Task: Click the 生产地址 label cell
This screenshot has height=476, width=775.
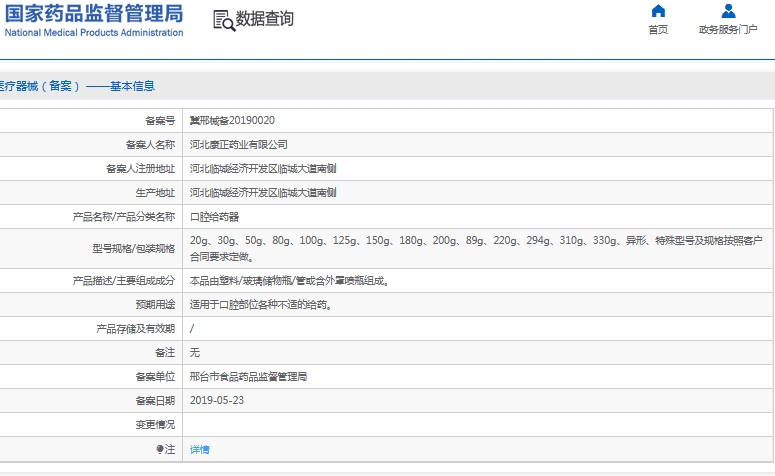Action: (x=91, y=193)
